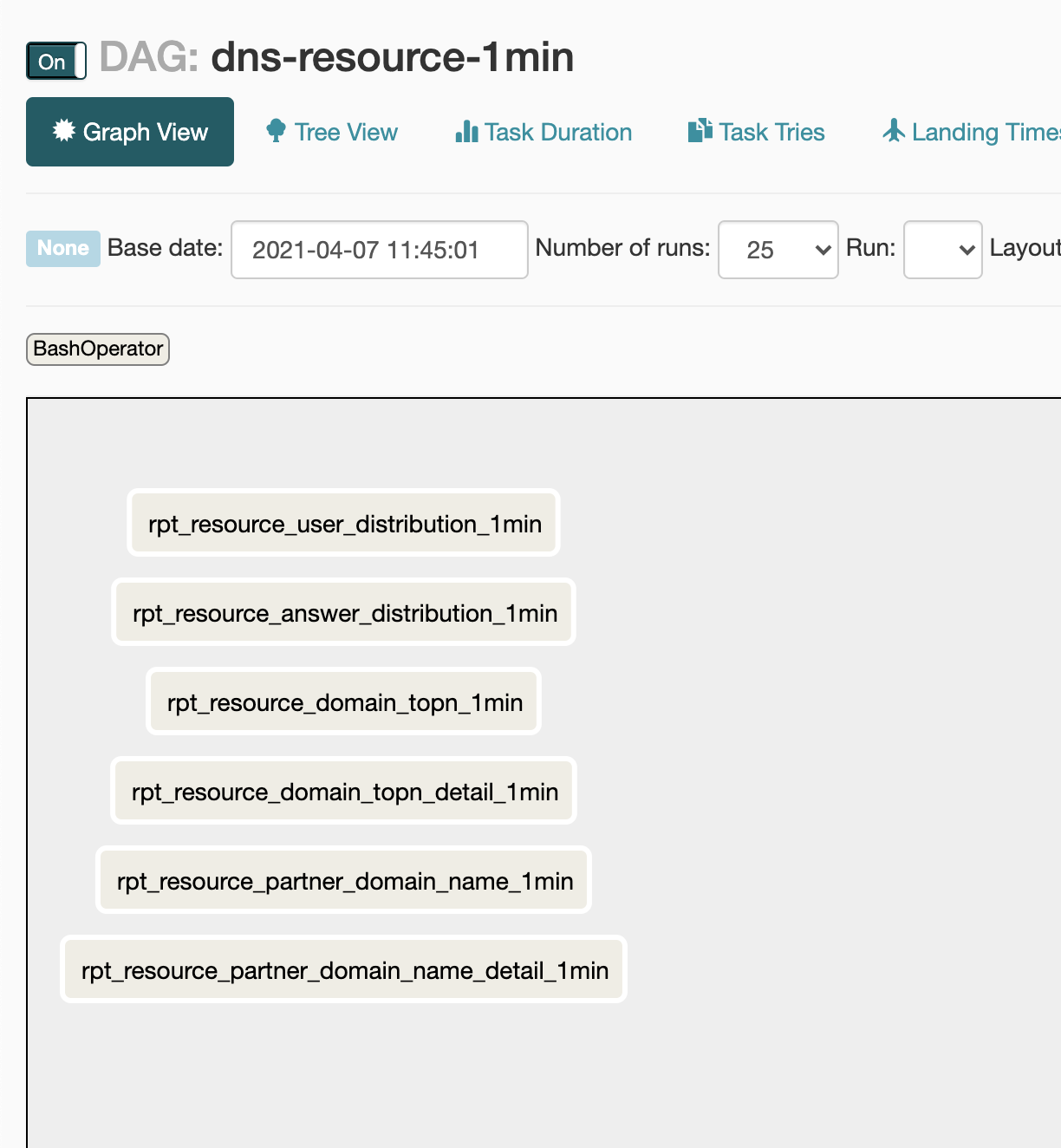Image resolution: width=1061 pixels, height=1148 pixels.
Task: Switch to the Tree View tab
Action: point(332,132)
